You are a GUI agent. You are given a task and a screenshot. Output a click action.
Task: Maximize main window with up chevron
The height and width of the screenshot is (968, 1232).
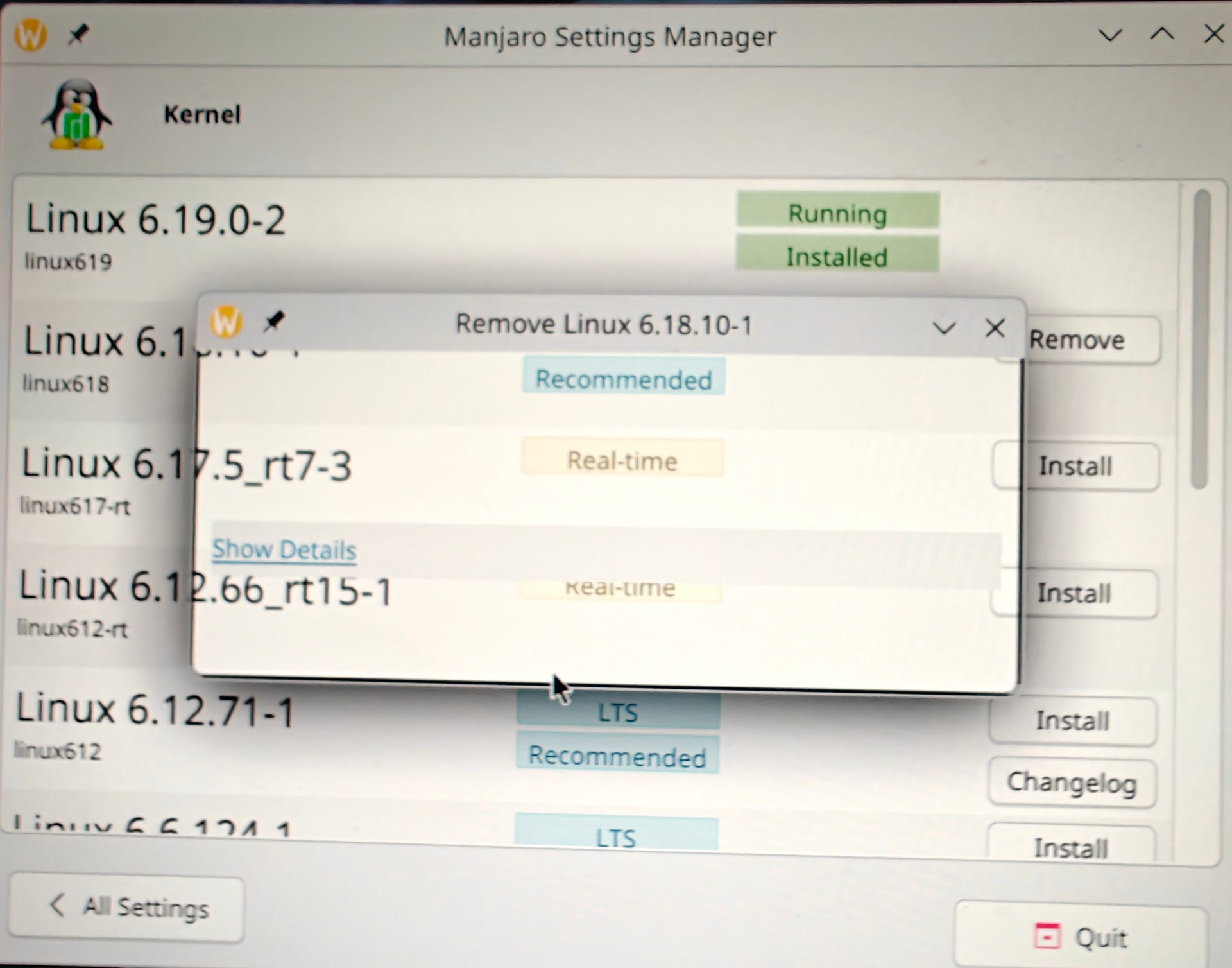[x=1161, y=35]
